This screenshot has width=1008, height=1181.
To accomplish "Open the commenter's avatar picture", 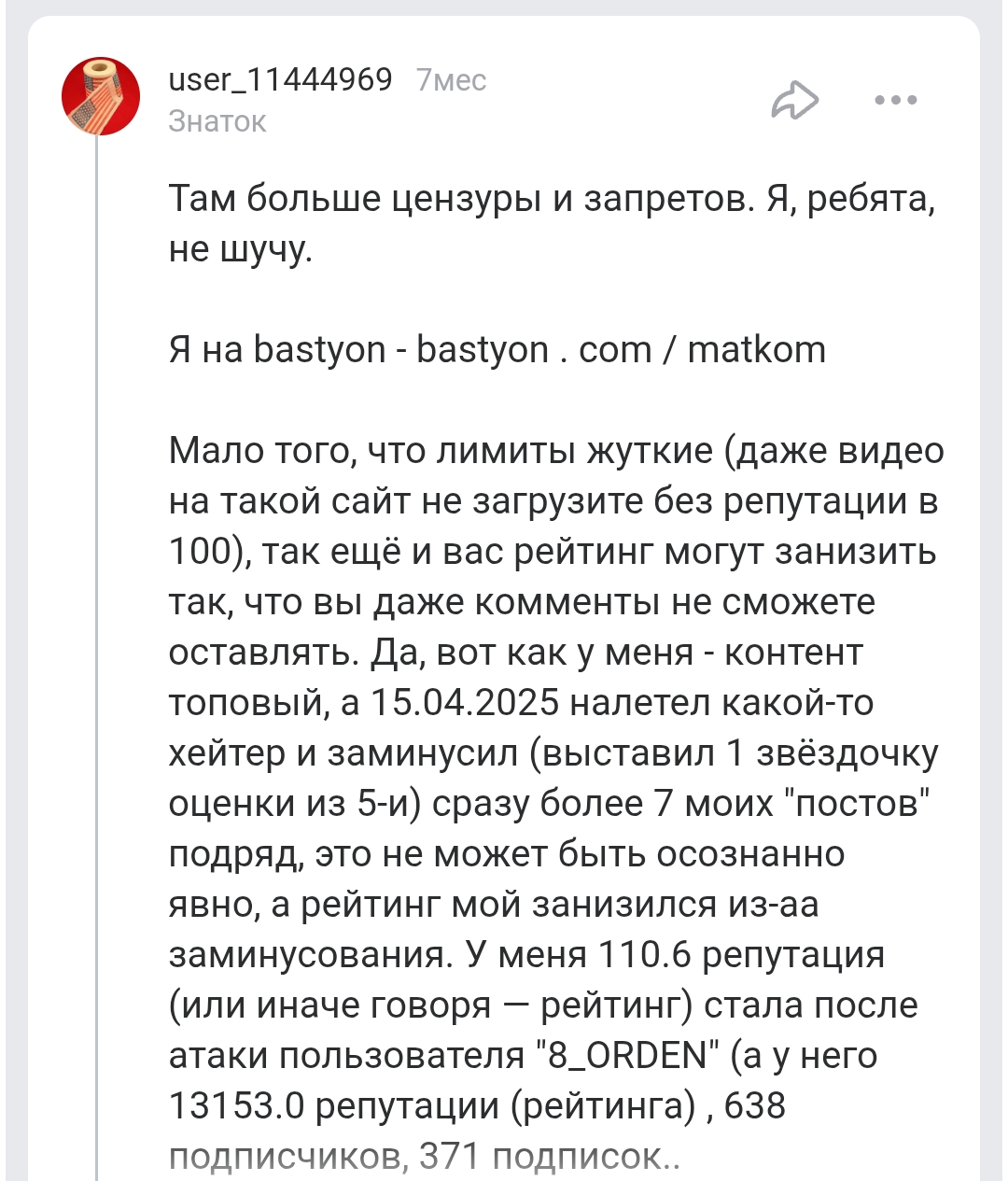I will coord(101,96).
